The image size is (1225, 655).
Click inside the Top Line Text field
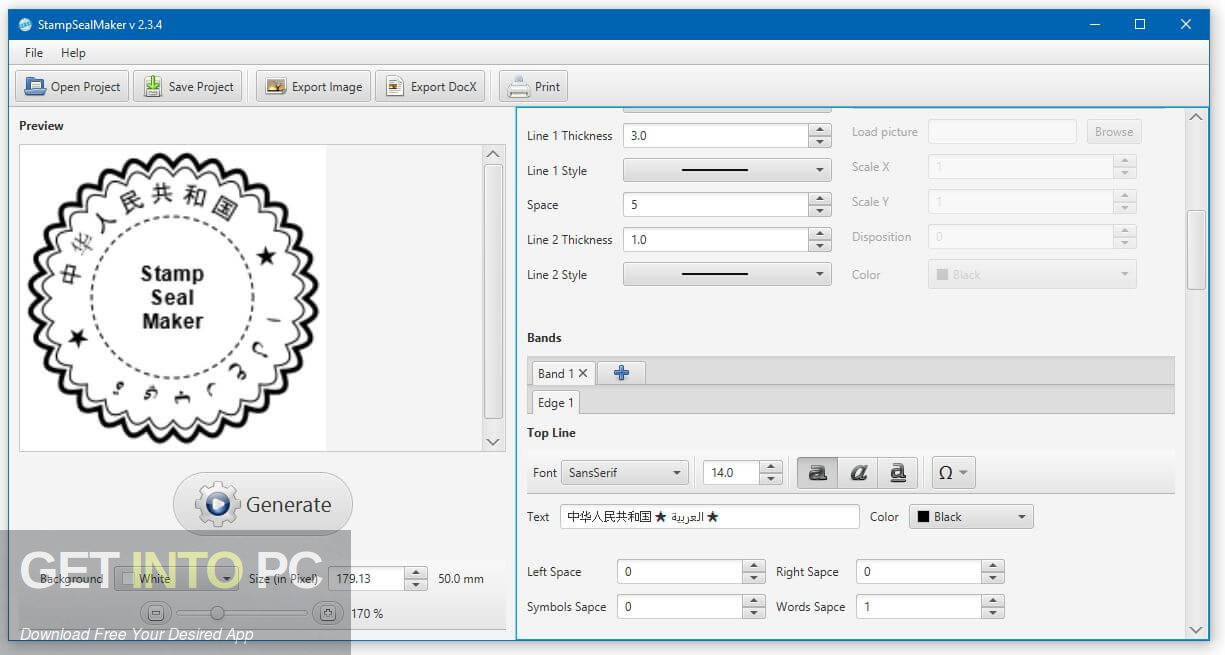click(x=710, y=516)
